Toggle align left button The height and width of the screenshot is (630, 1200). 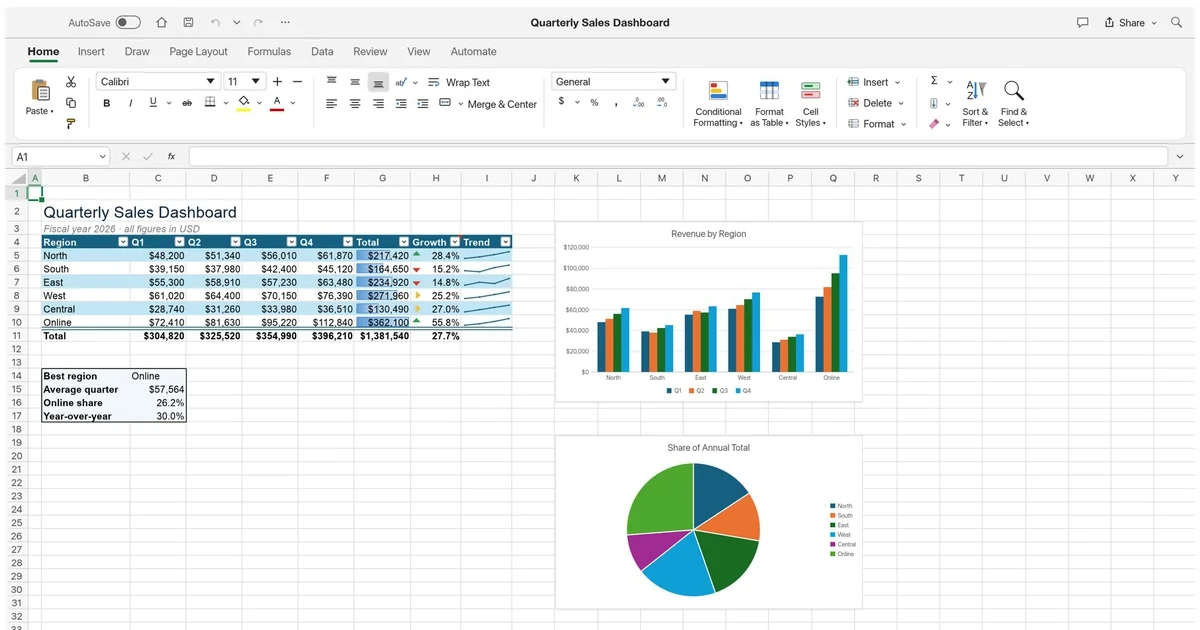(332, 104)
